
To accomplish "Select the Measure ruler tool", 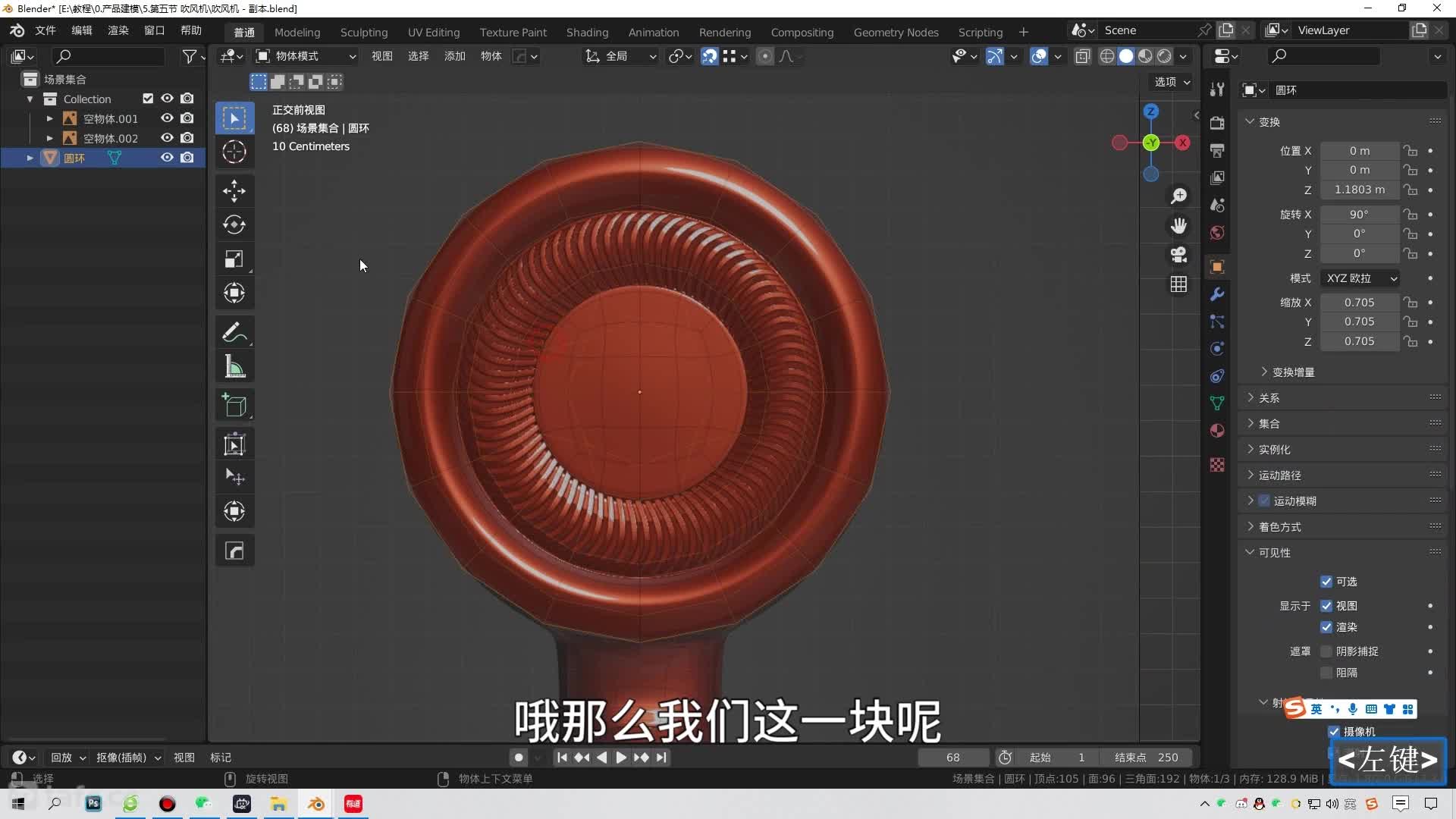I will [x=234, y=366].
